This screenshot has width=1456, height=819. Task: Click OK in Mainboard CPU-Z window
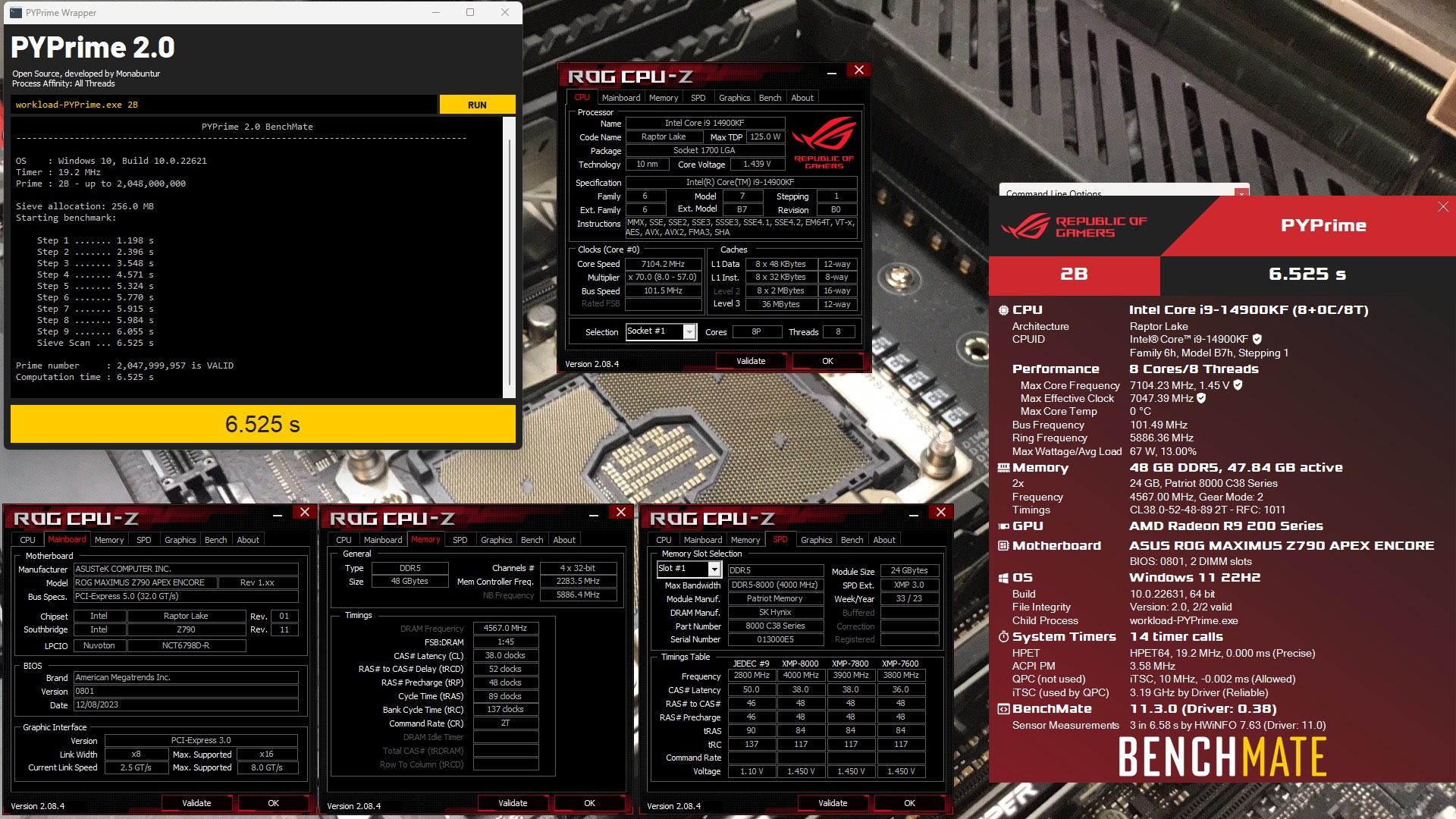click(274, 803)
